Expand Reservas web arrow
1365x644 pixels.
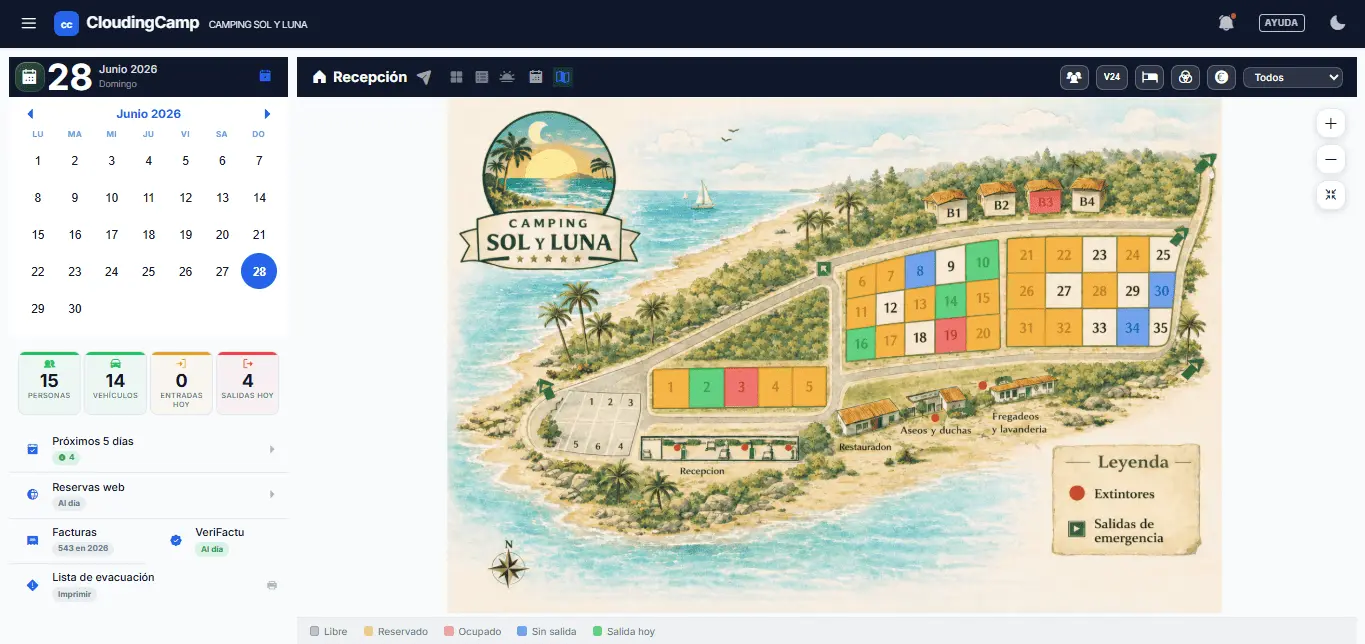click(272, 495)
